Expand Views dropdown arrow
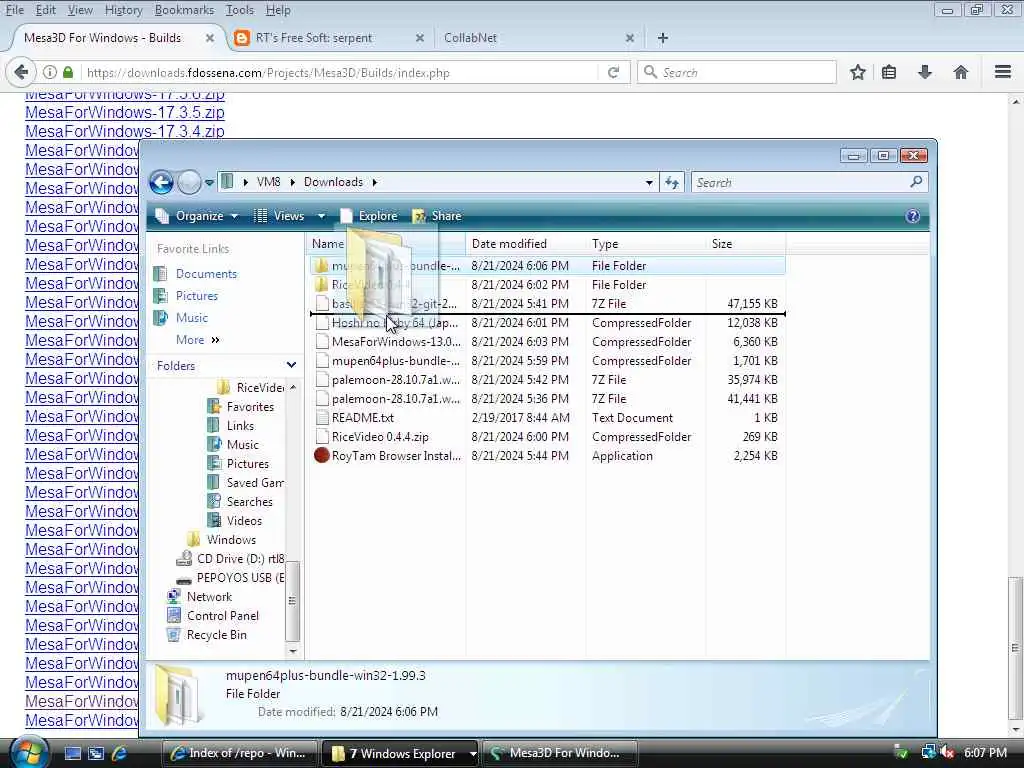The height and width of the screenshot is (768, 1024). click(x=321, y=216)
